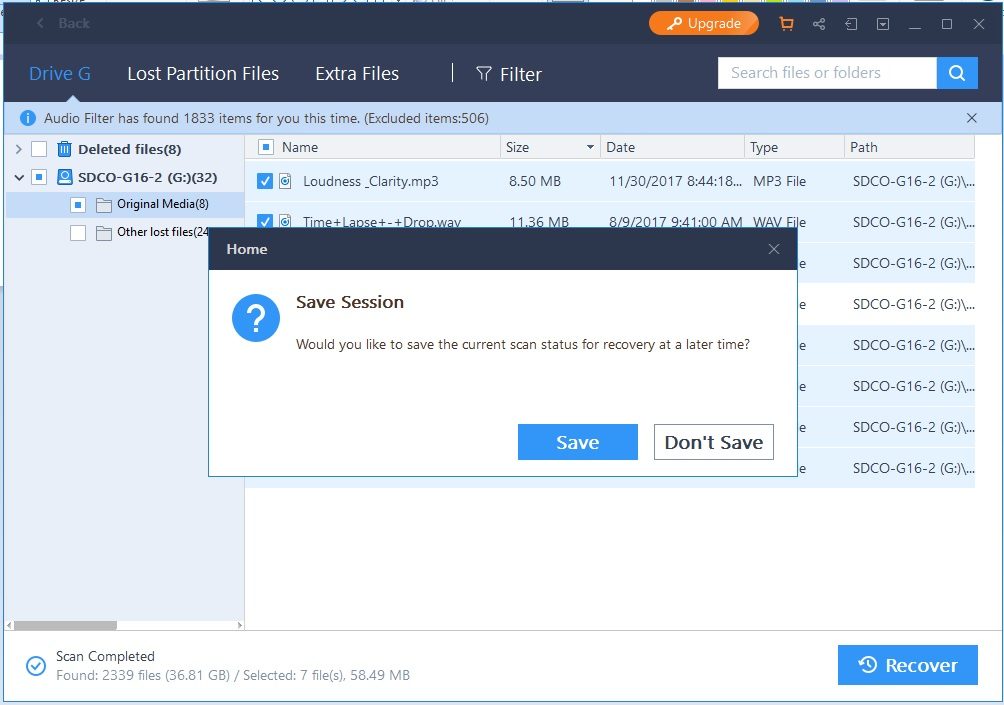The image size is (1004, 705).
Task: Switch to Lost Partition Files tab
Action: point(203,74)
